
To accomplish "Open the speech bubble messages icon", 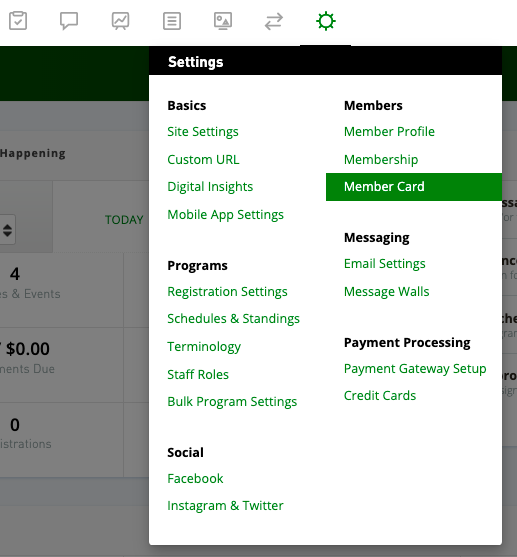I will [x=69, y=21].
